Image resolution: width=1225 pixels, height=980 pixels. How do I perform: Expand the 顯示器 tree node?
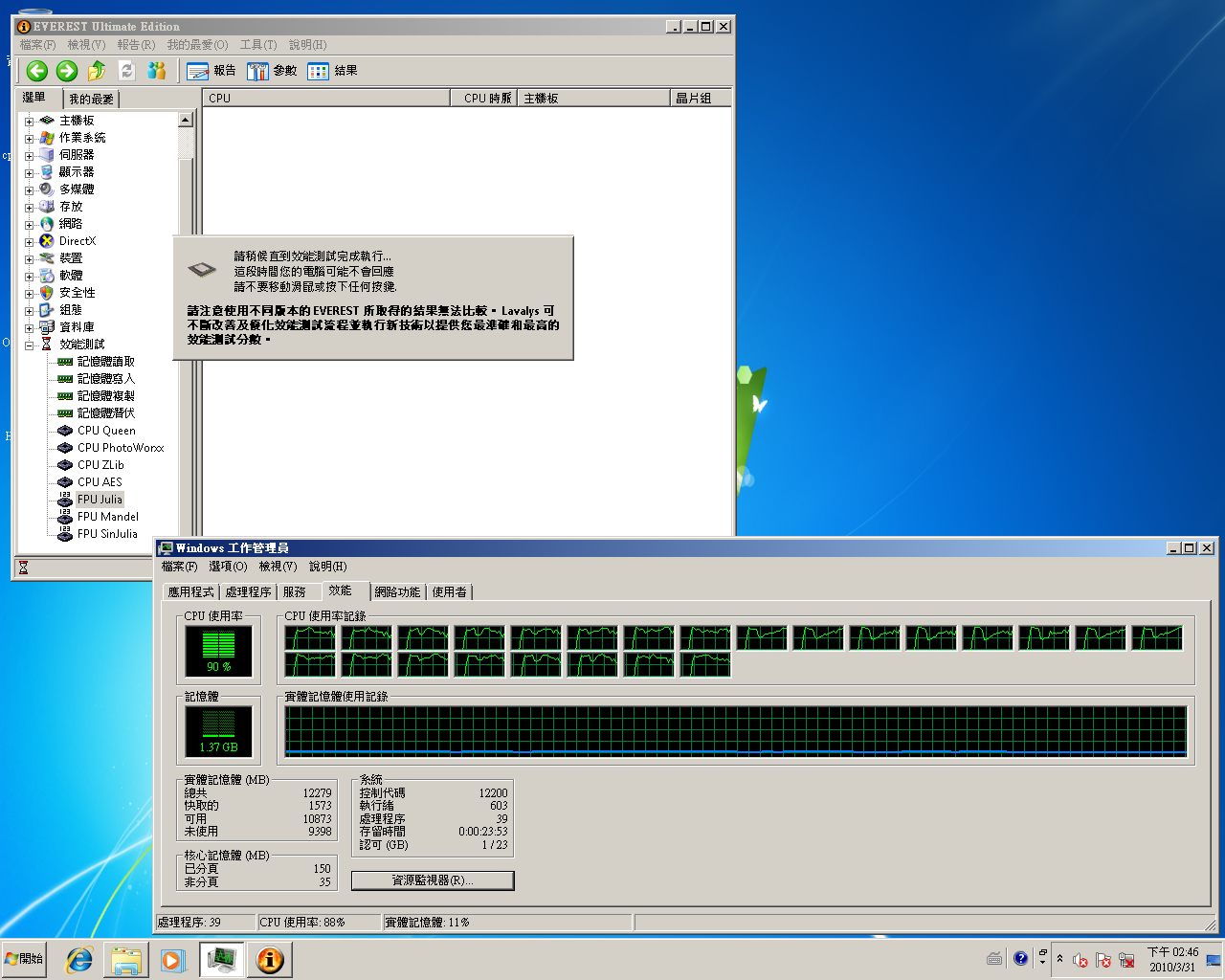(x=29, y=173)
